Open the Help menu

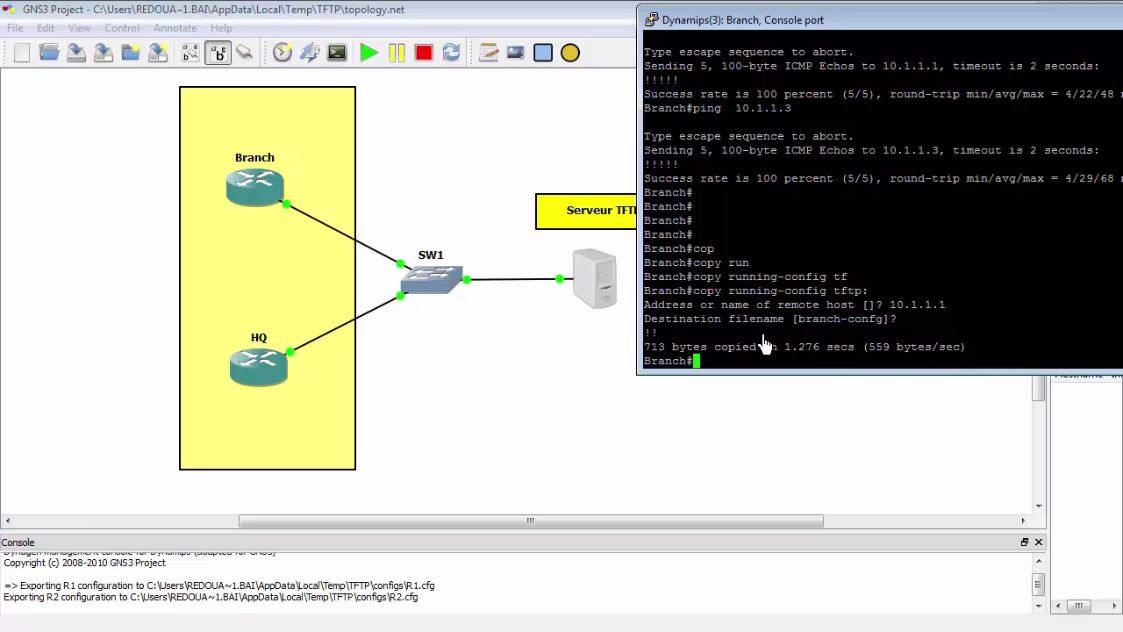pyautogui.click(x=221, y=28)
